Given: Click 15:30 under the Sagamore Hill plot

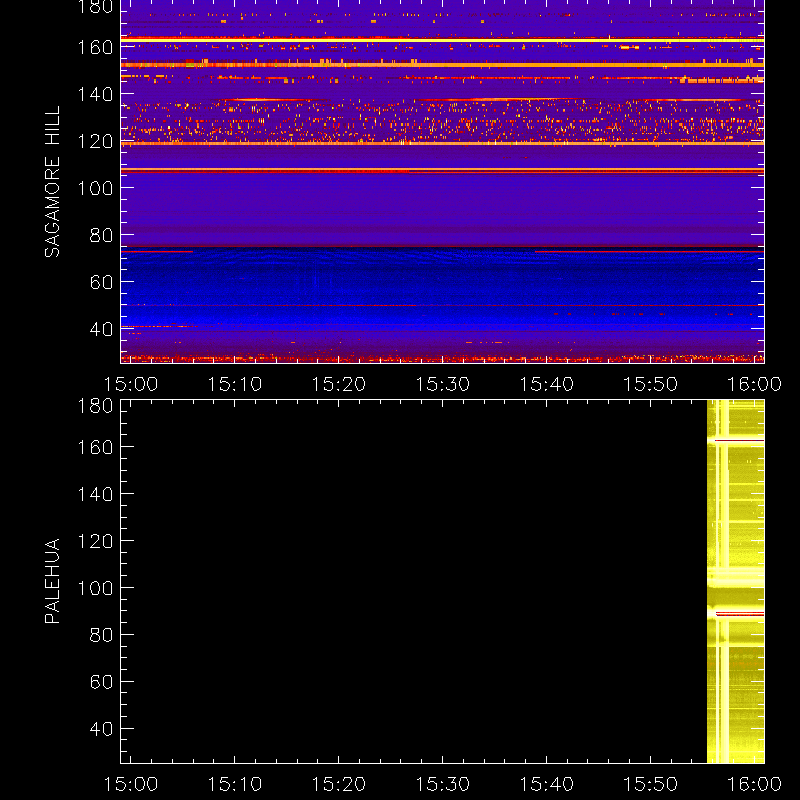Looking at the screenshot, I should [442, 384].
